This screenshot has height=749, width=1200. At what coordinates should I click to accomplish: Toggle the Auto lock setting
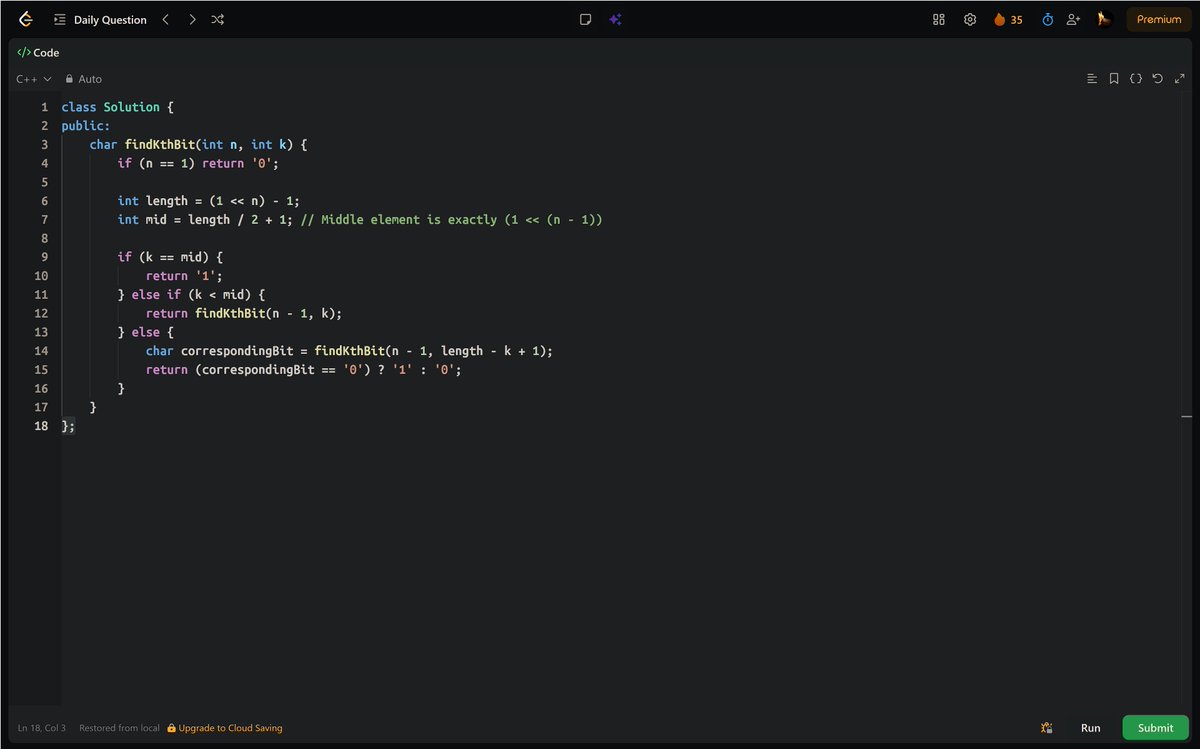click(x=84, y=79)
